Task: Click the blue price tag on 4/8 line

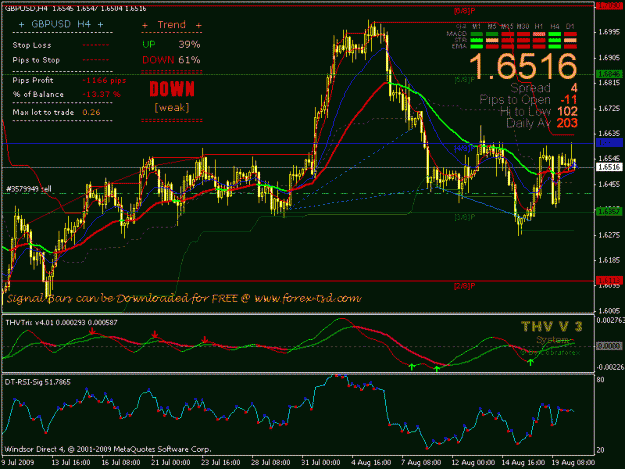Action: [609, 143]
